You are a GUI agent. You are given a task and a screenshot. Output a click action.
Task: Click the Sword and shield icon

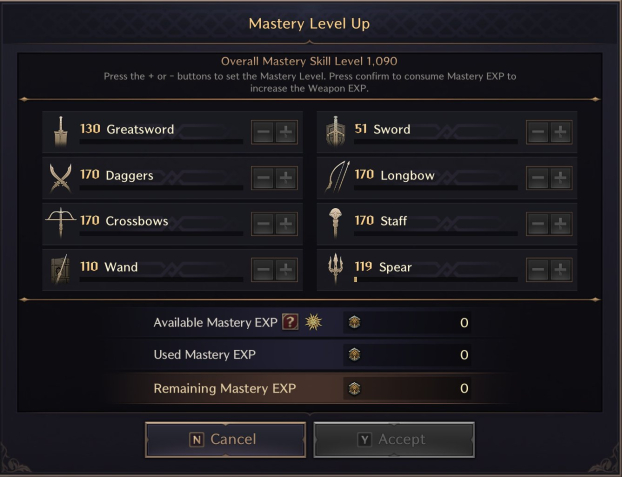pyautogui.click(x=335, y=131)
